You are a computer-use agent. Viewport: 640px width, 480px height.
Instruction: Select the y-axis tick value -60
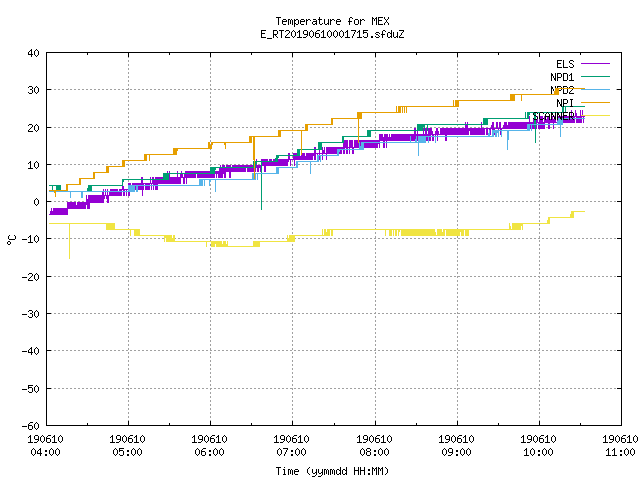tap(31, 426)
